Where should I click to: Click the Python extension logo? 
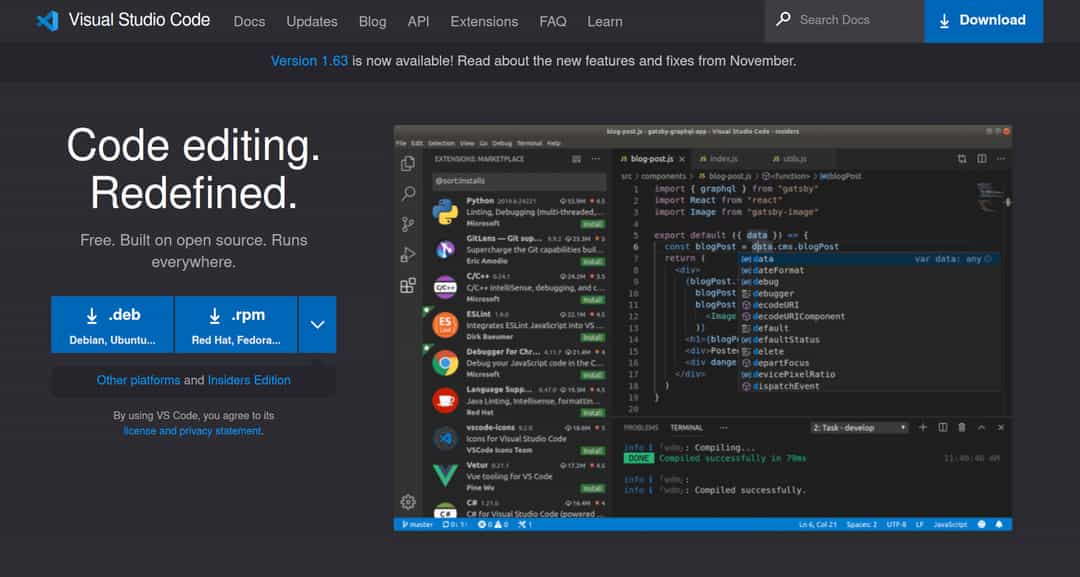click(446, 212)
